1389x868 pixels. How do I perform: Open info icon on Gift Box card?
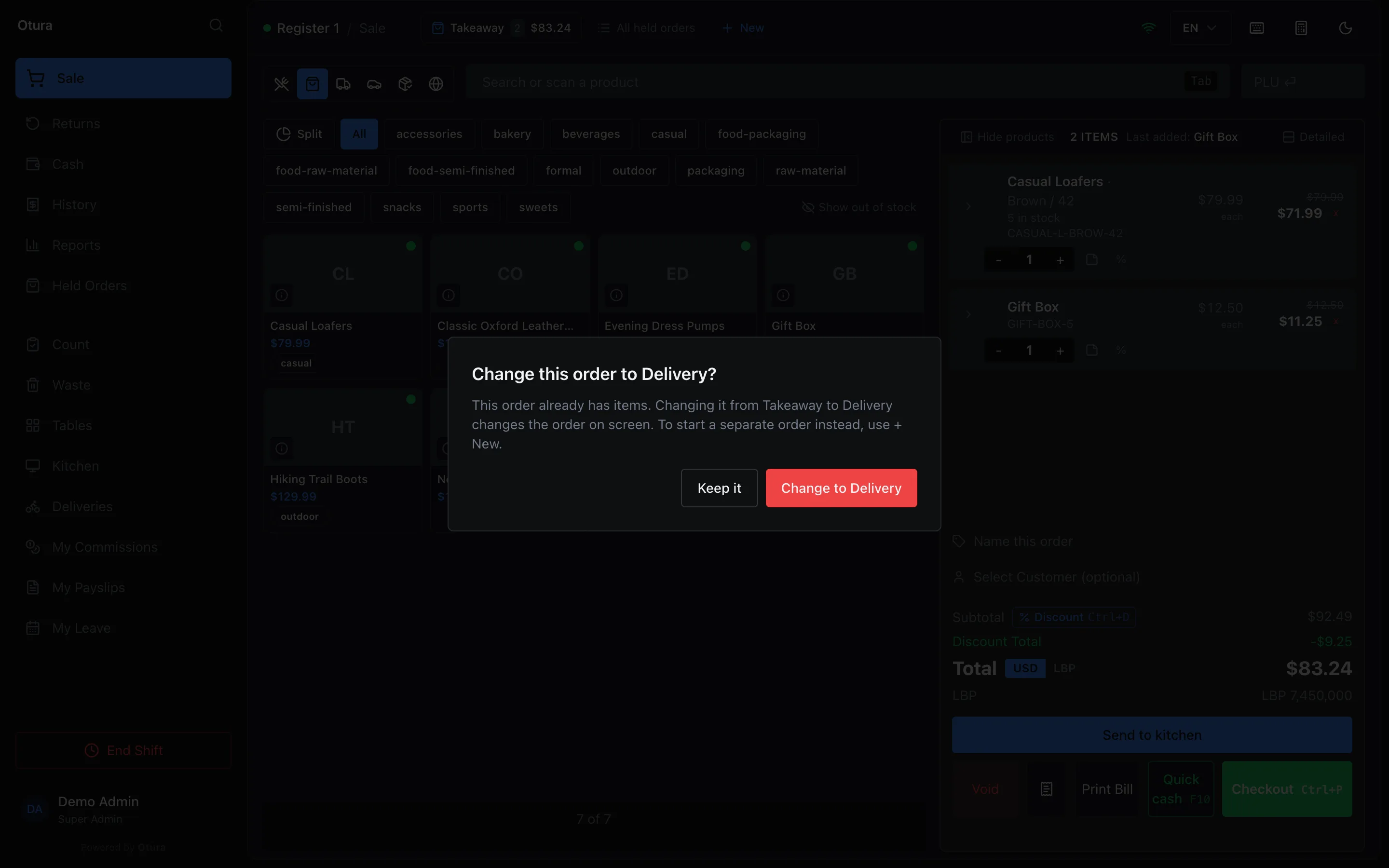point(783,295)
